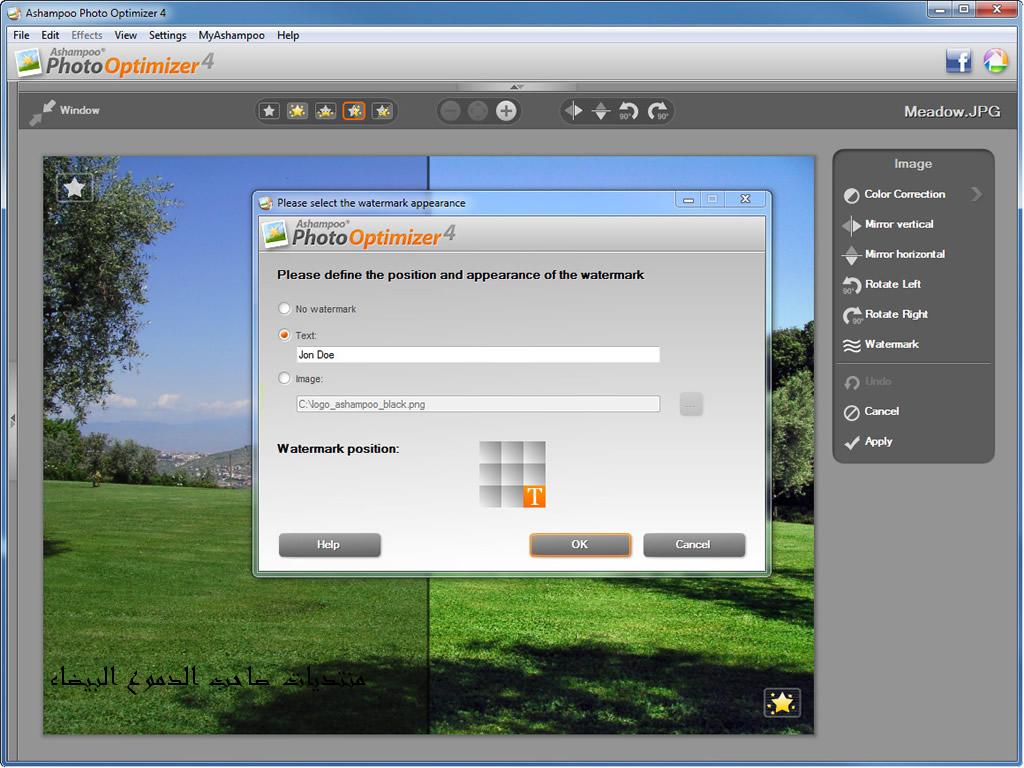Open the MyAshampoo menu

231,35
